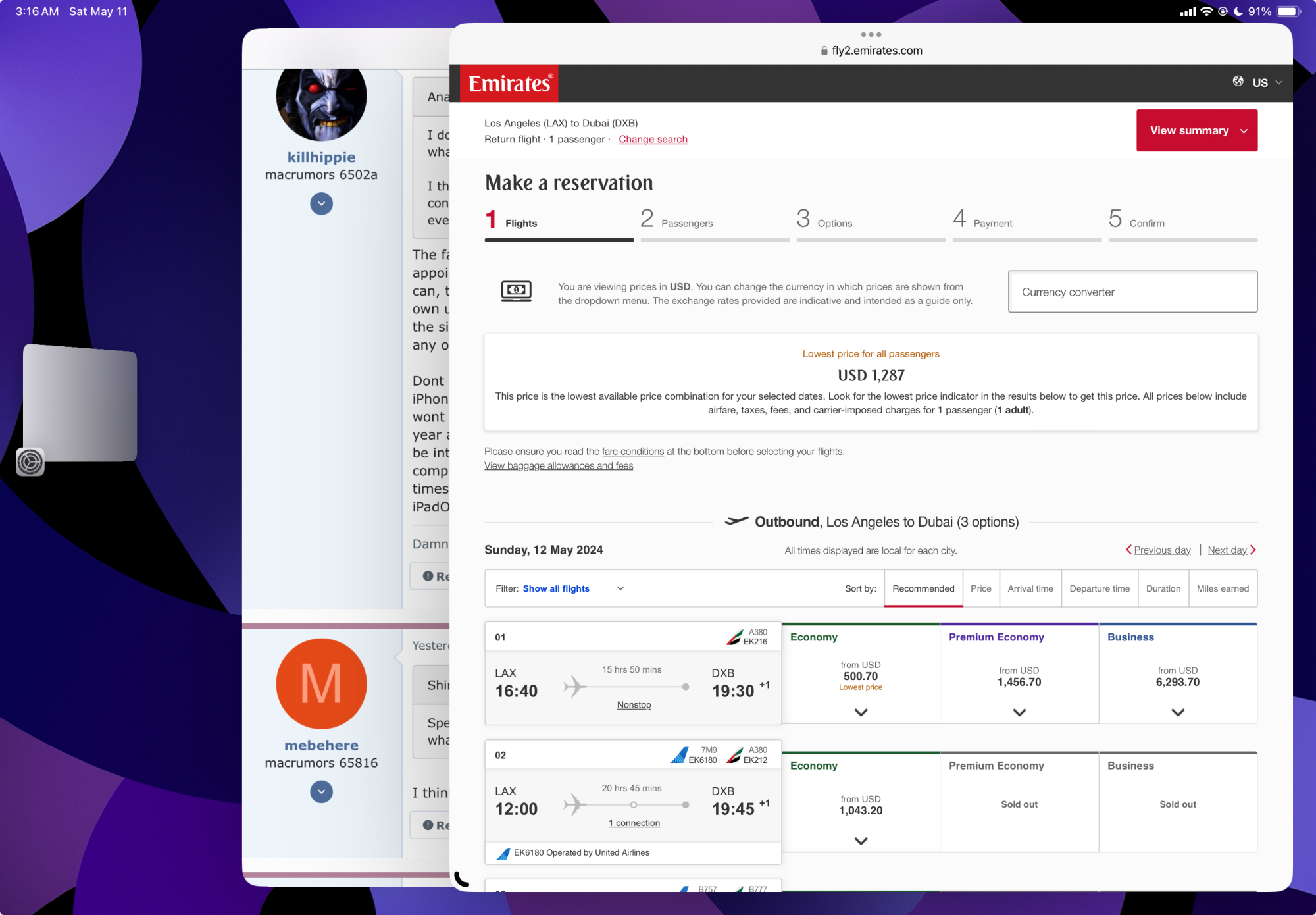
Task: Open the US region dropdown
Action: [x=1267, y=83]
